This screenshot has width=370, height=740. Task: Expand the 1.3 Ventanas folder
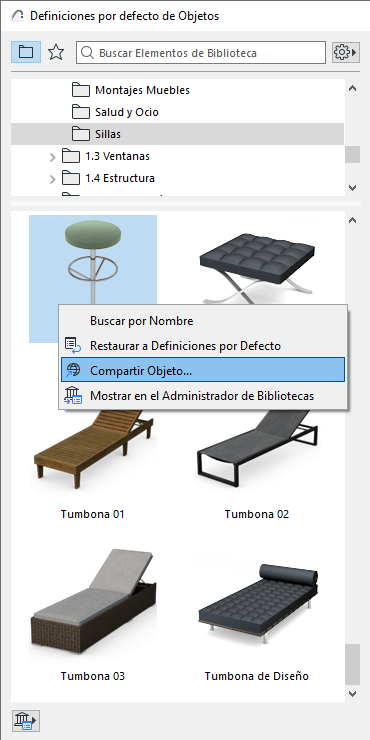(x=52, y=157)
